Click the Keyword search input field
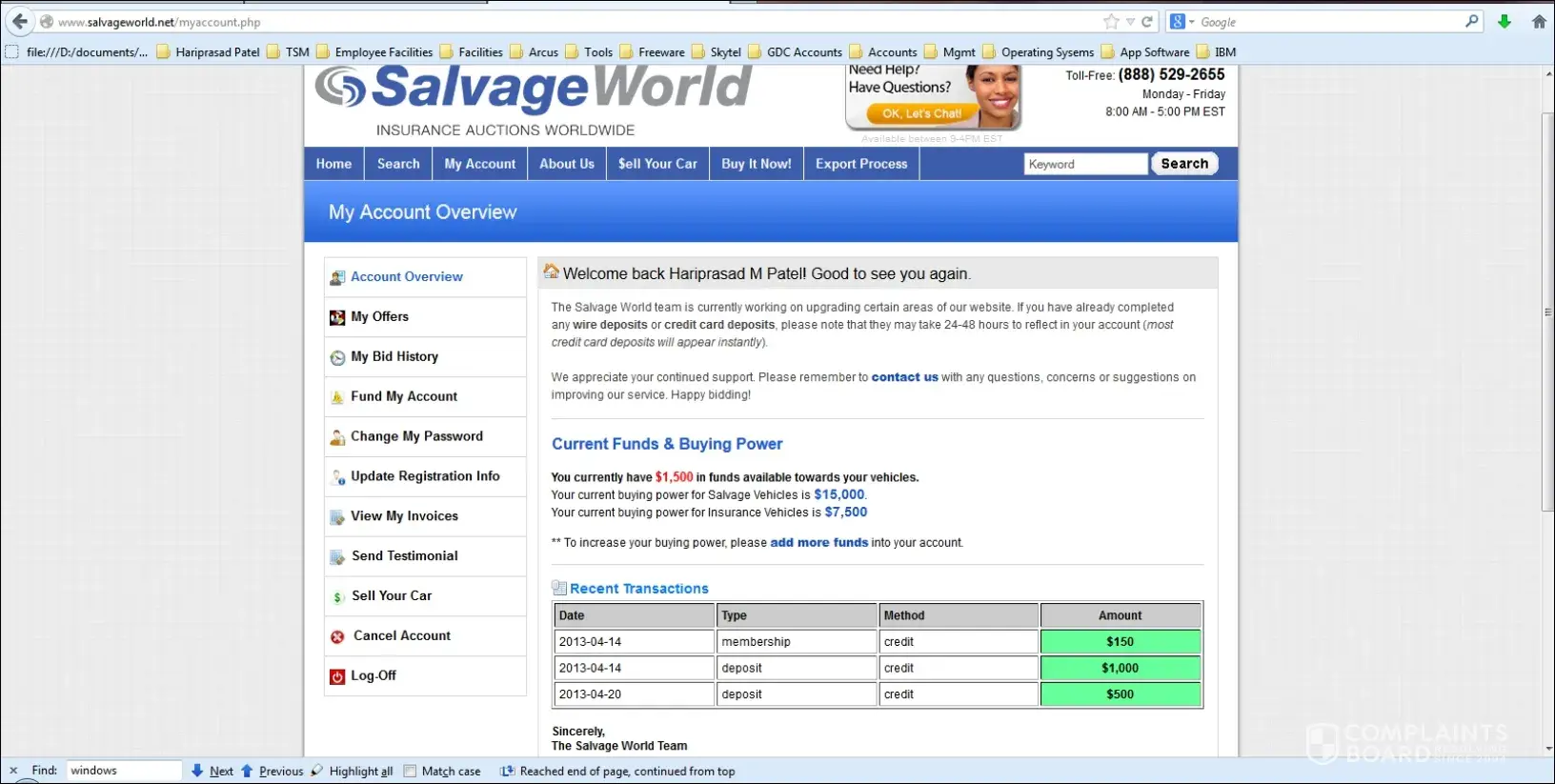 (x=1085, y=164)
